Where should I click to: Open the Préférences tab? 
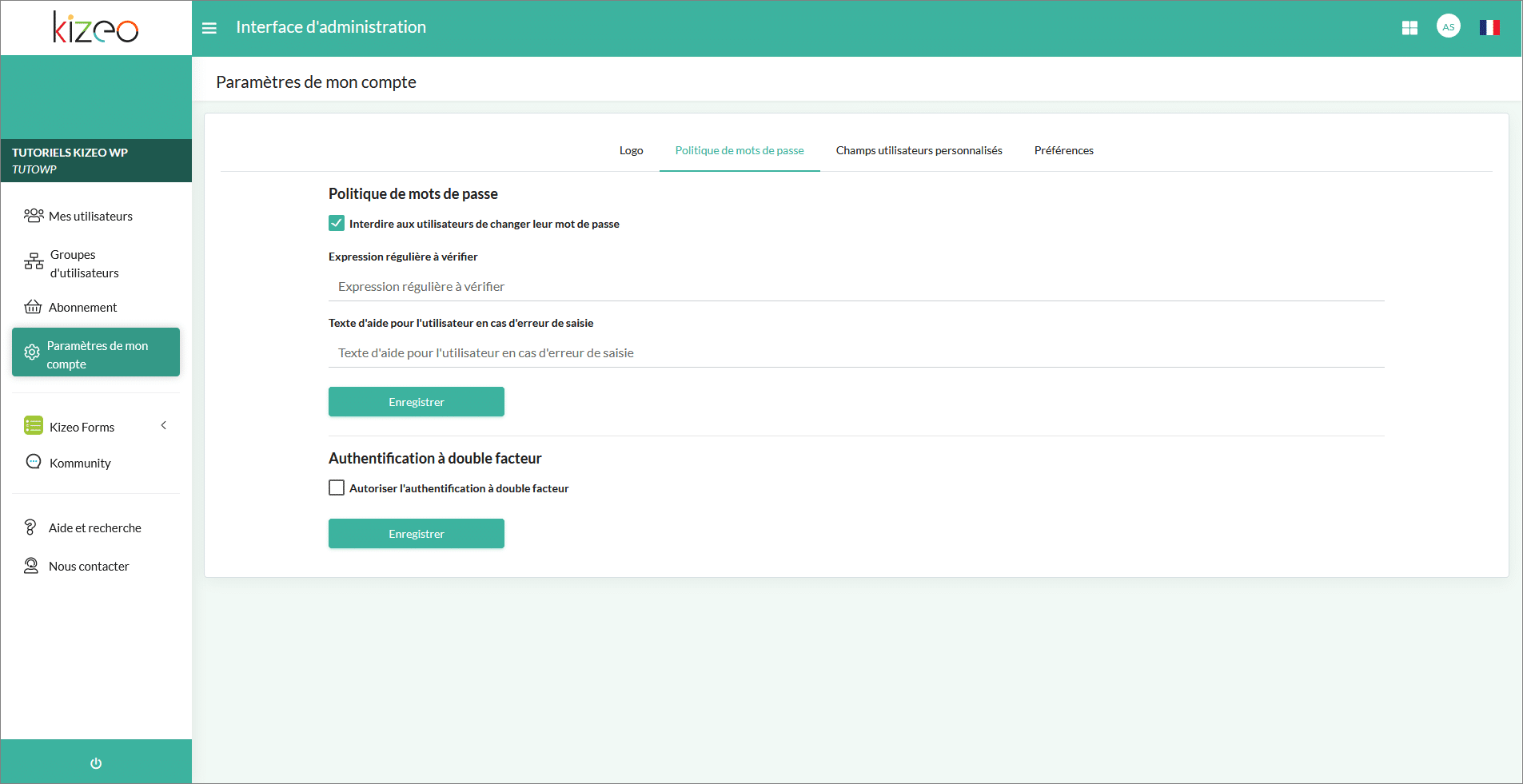(1063, 150)
